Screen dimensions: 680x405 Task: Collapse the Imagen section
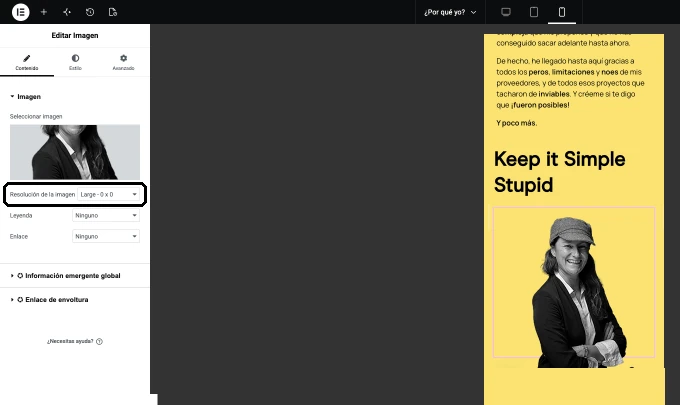click(26, 97)
